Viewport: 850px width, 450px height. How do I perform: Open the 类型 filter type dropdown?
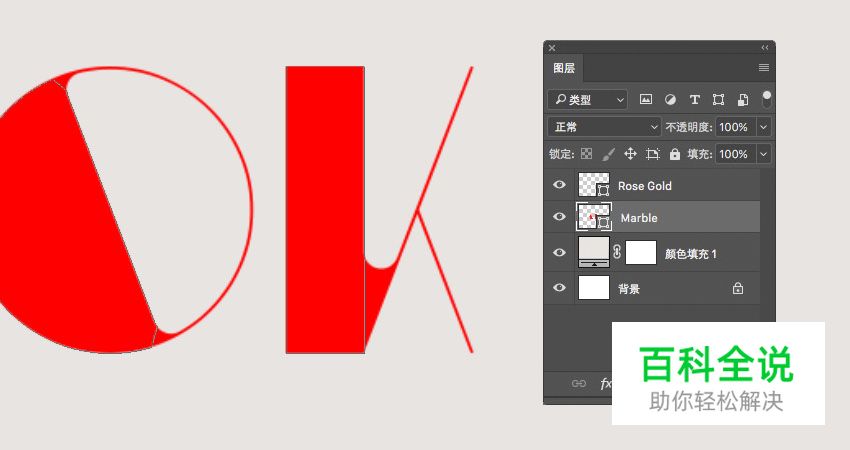point(588,100)
